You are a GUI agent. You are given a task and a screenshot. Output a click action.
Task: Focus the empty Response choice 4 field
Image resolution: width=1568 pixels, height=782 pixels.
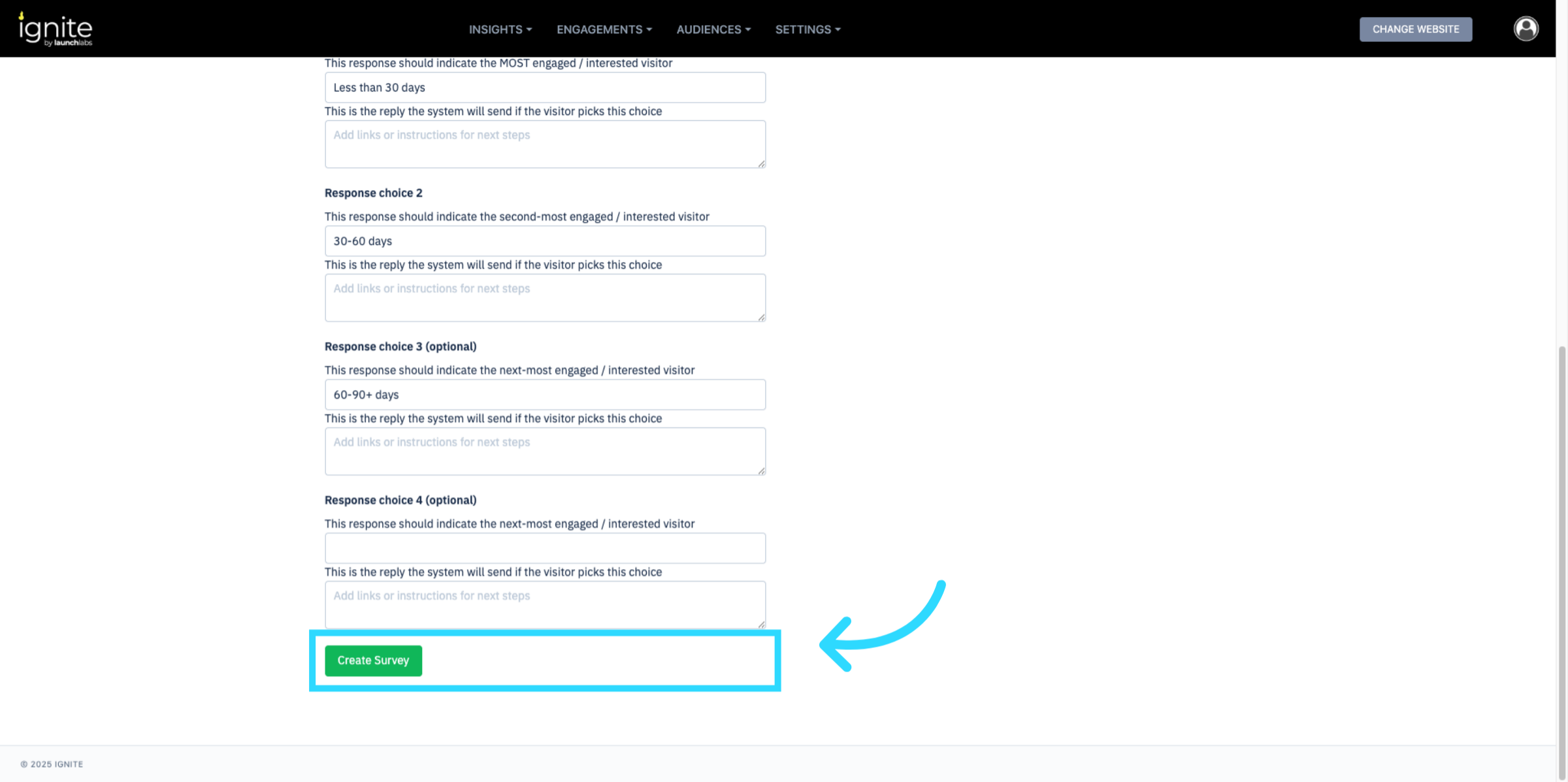545,548
